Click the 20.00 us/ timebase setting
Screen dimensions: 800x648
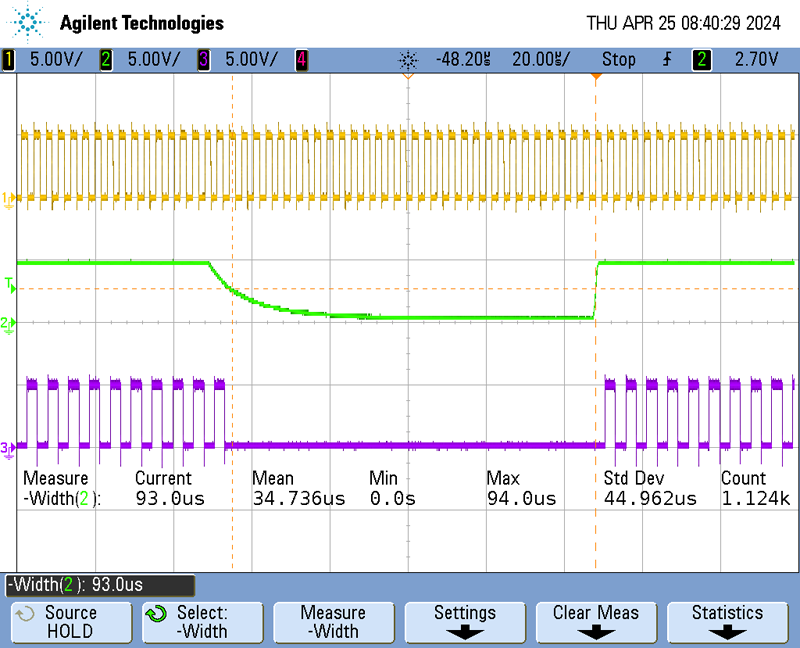coord(540,59)
